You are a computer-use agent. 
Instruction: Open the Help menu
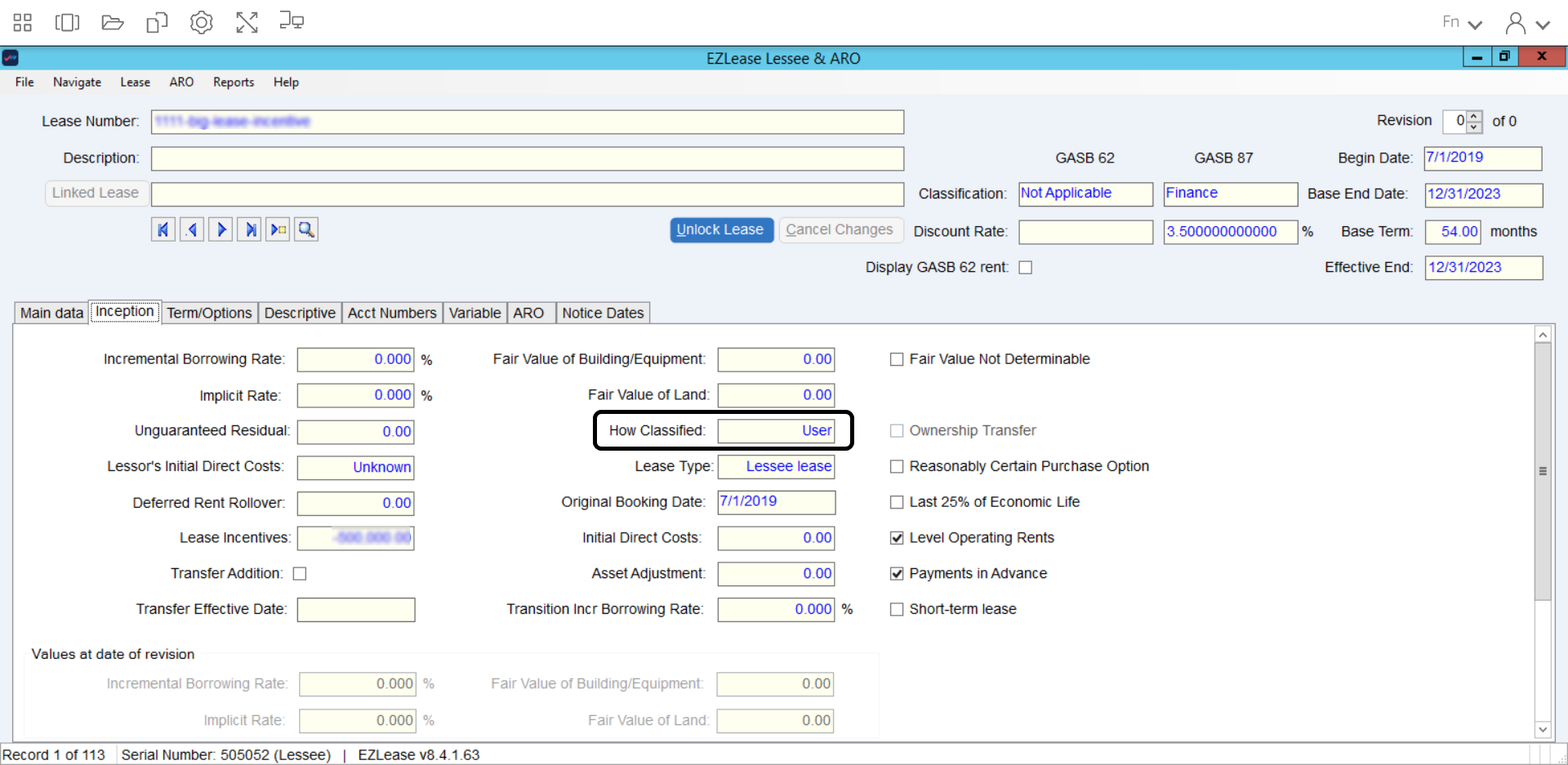(x=286, y=82)
